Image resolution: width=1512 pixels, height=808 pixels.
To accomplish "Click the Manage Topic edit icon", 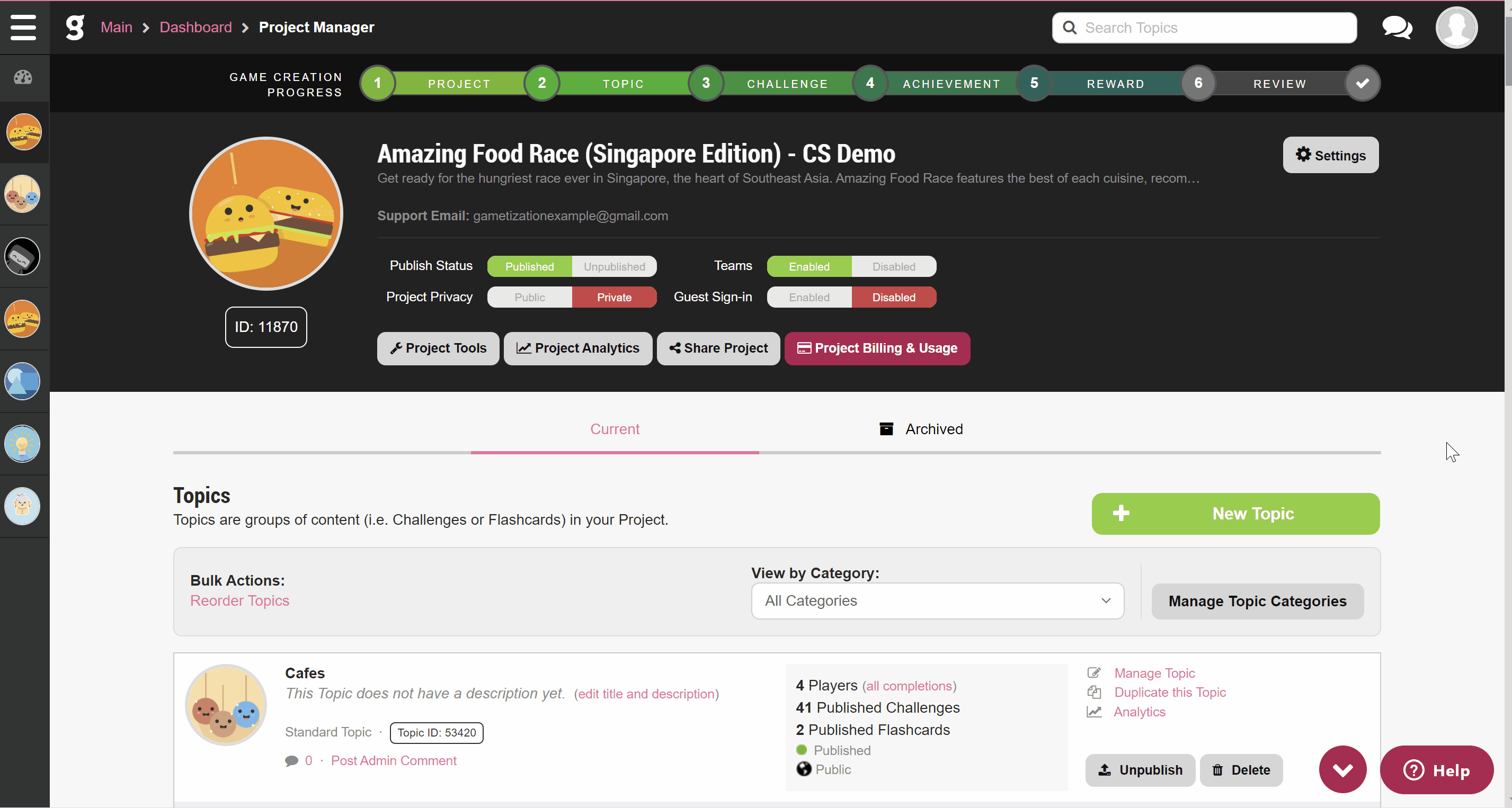I will (x=1093, y=672).
